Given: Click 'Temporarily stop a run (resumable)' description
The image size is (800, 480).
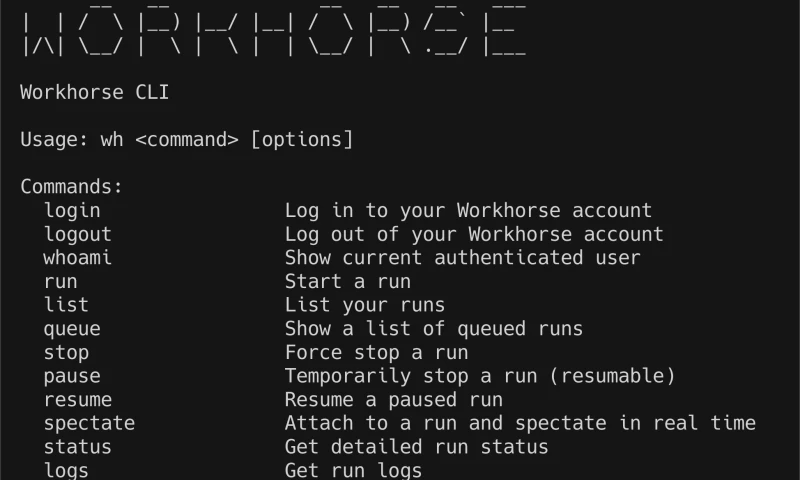Looking at the screenshot, I should (x=480, y=376).
